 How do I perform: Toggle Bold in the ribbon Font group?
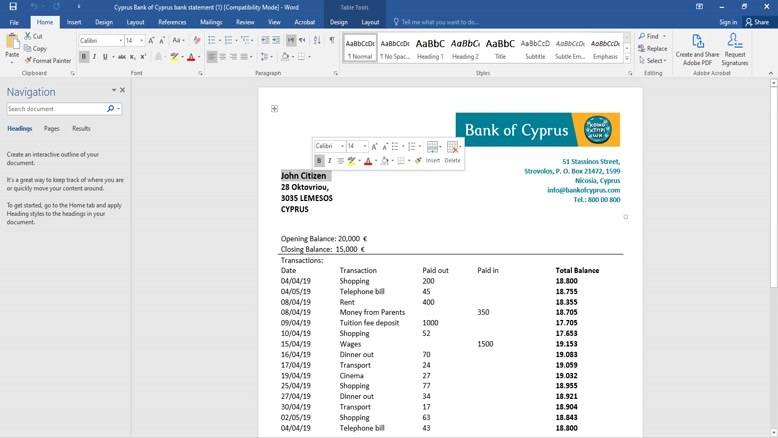point(84,57)
